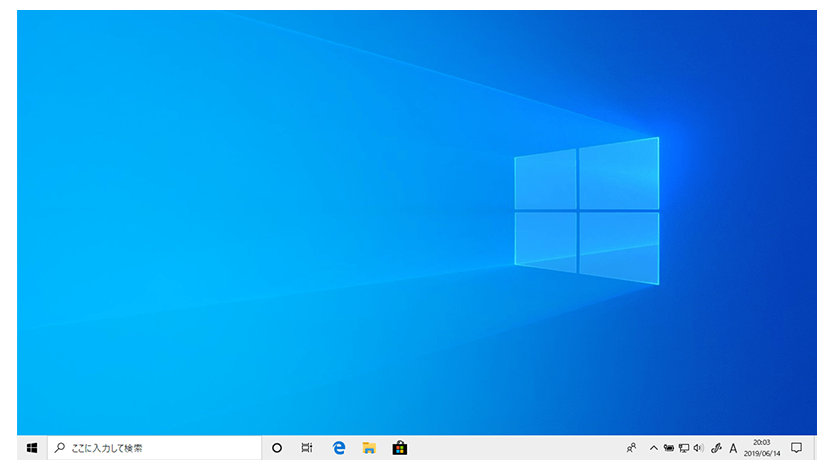Switch IME input mode 'A'
Screen dimensions: 834x470
click(733, 448)
